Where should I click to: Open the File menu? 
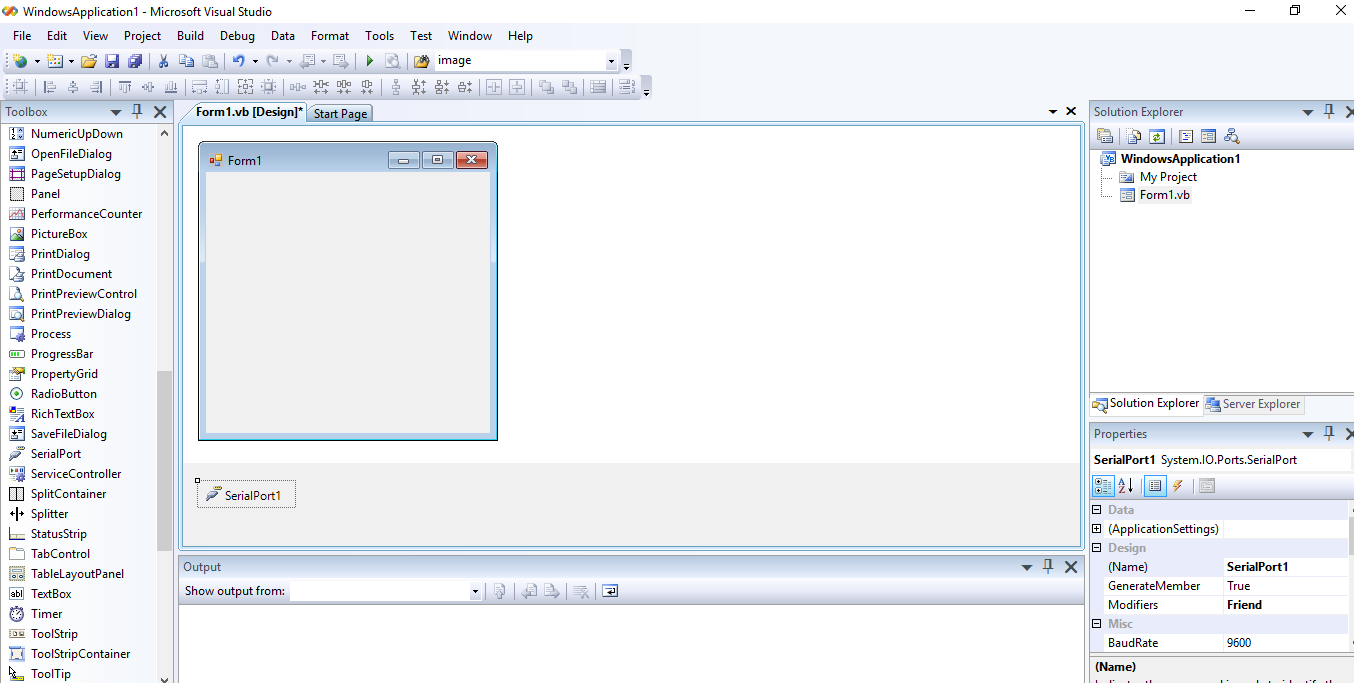click(x=22, y=36)
